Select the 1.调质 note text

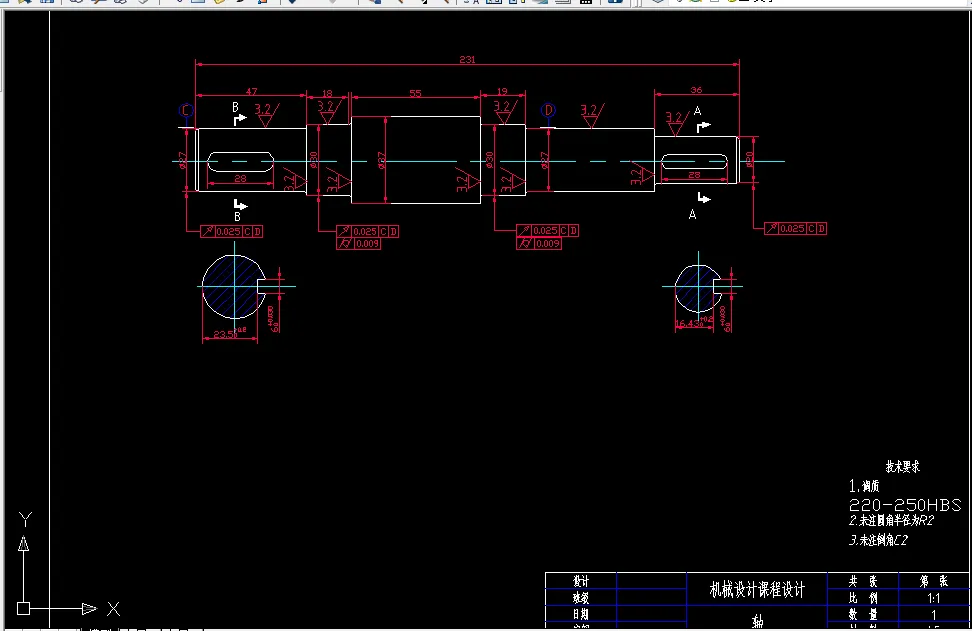(x=864, y=486)
